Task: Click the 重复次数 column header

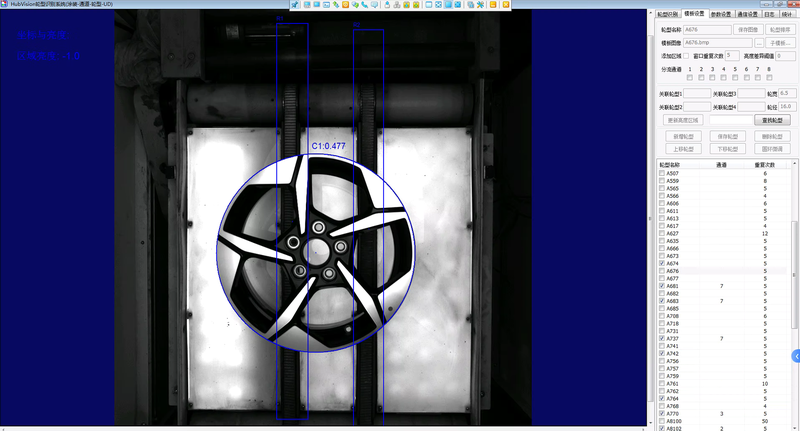Action: (x=765, y=164)
